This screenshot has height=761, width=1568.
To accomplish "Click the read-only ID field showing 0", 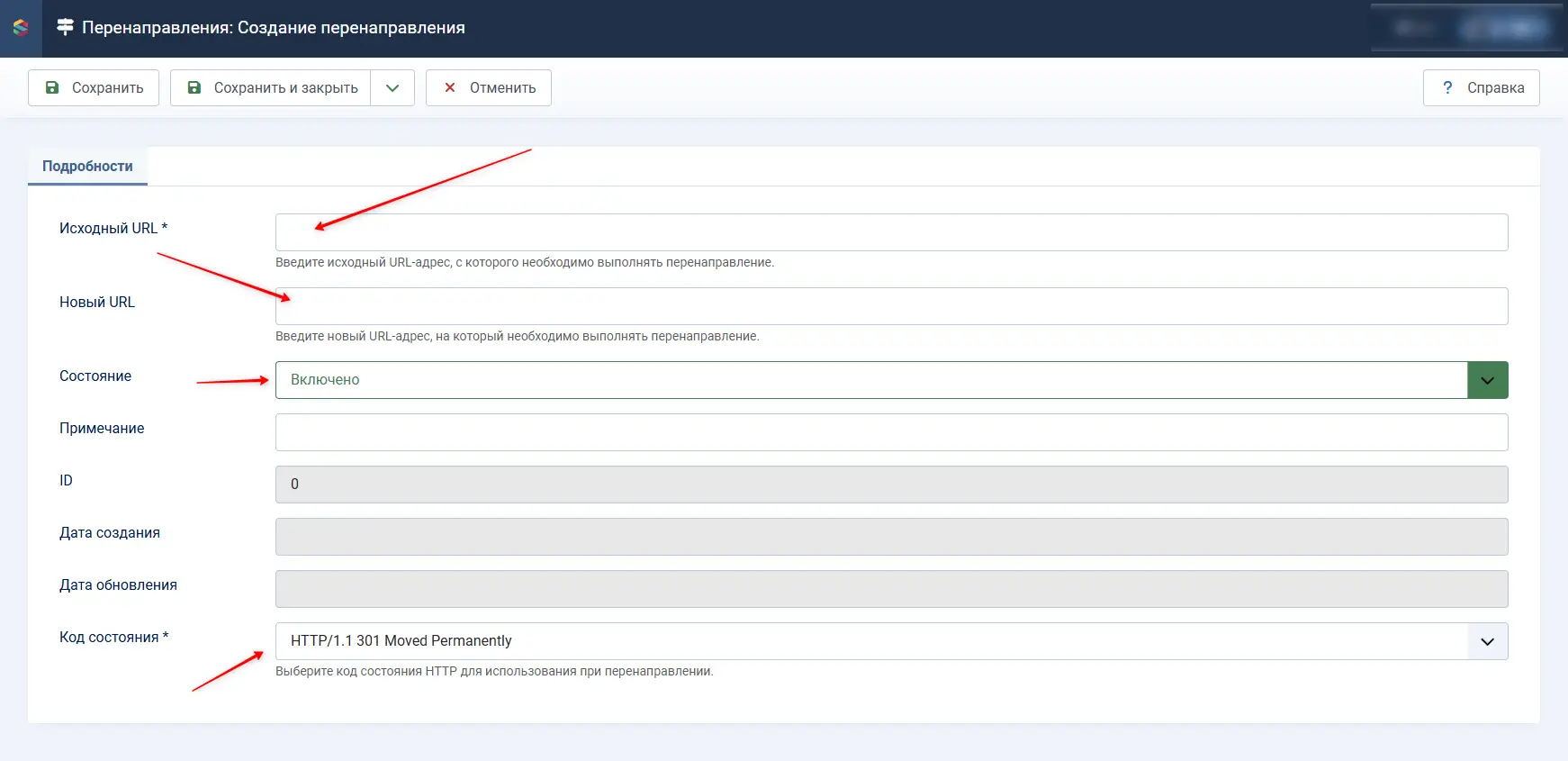I will pos(891,485).
